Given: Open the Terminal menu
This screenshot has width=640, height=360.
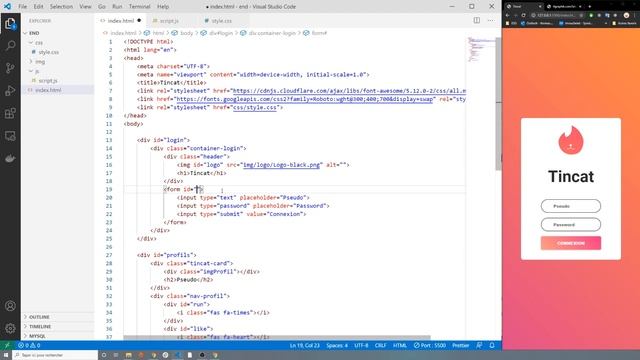Looking at the screenshot, I should tap(140, 7).
